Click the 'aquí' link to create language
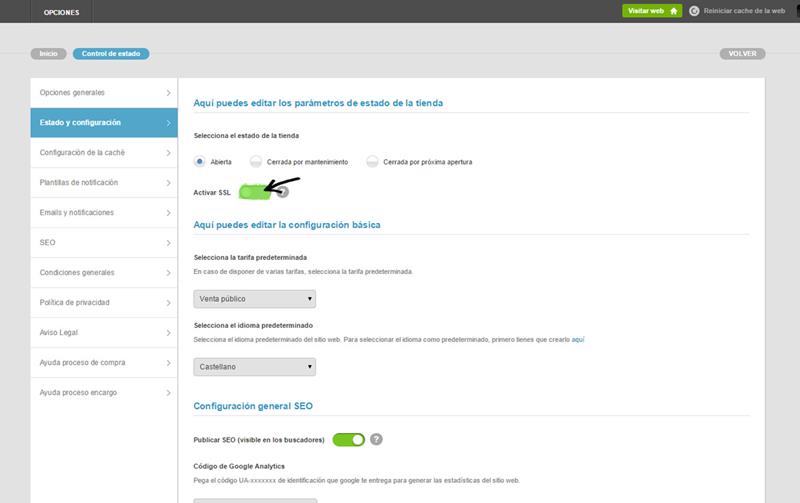The image size is (800, 503). tap(578, 340)
